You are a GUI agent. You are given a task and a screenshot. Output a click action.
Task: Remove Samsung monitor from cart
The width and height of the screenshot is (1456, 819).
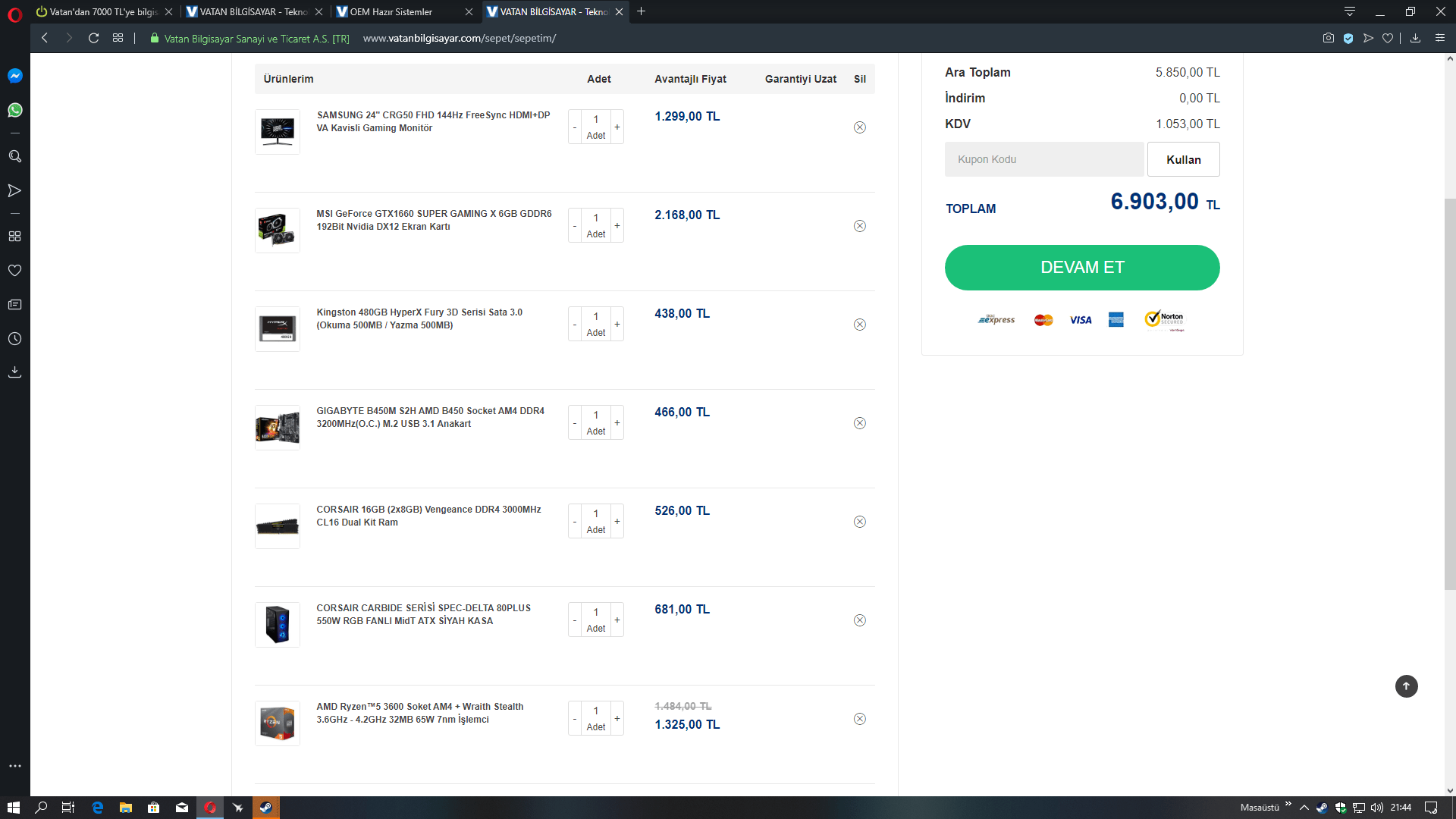(x=859, y=127)
